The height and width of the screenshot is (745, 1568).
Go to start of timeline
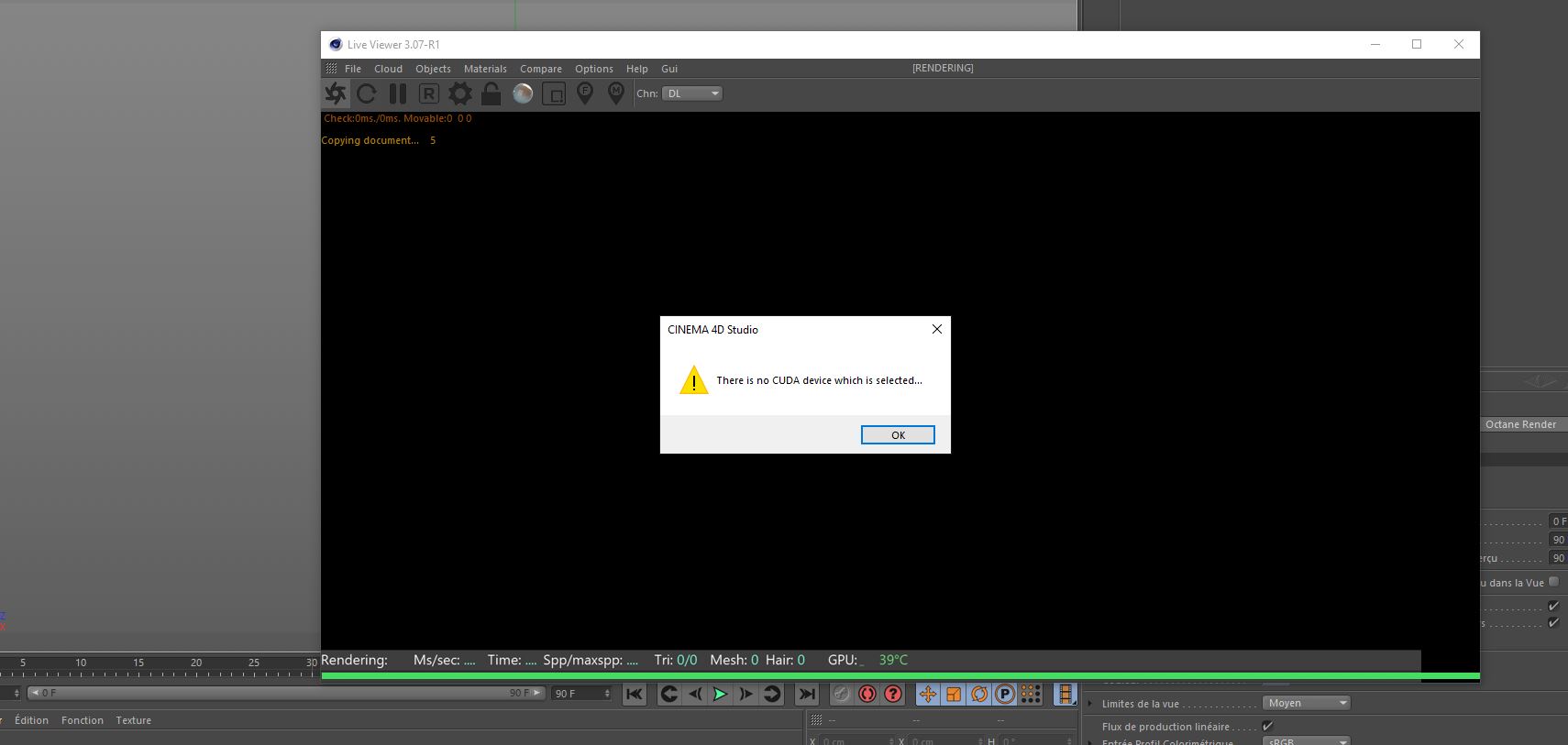635,695
